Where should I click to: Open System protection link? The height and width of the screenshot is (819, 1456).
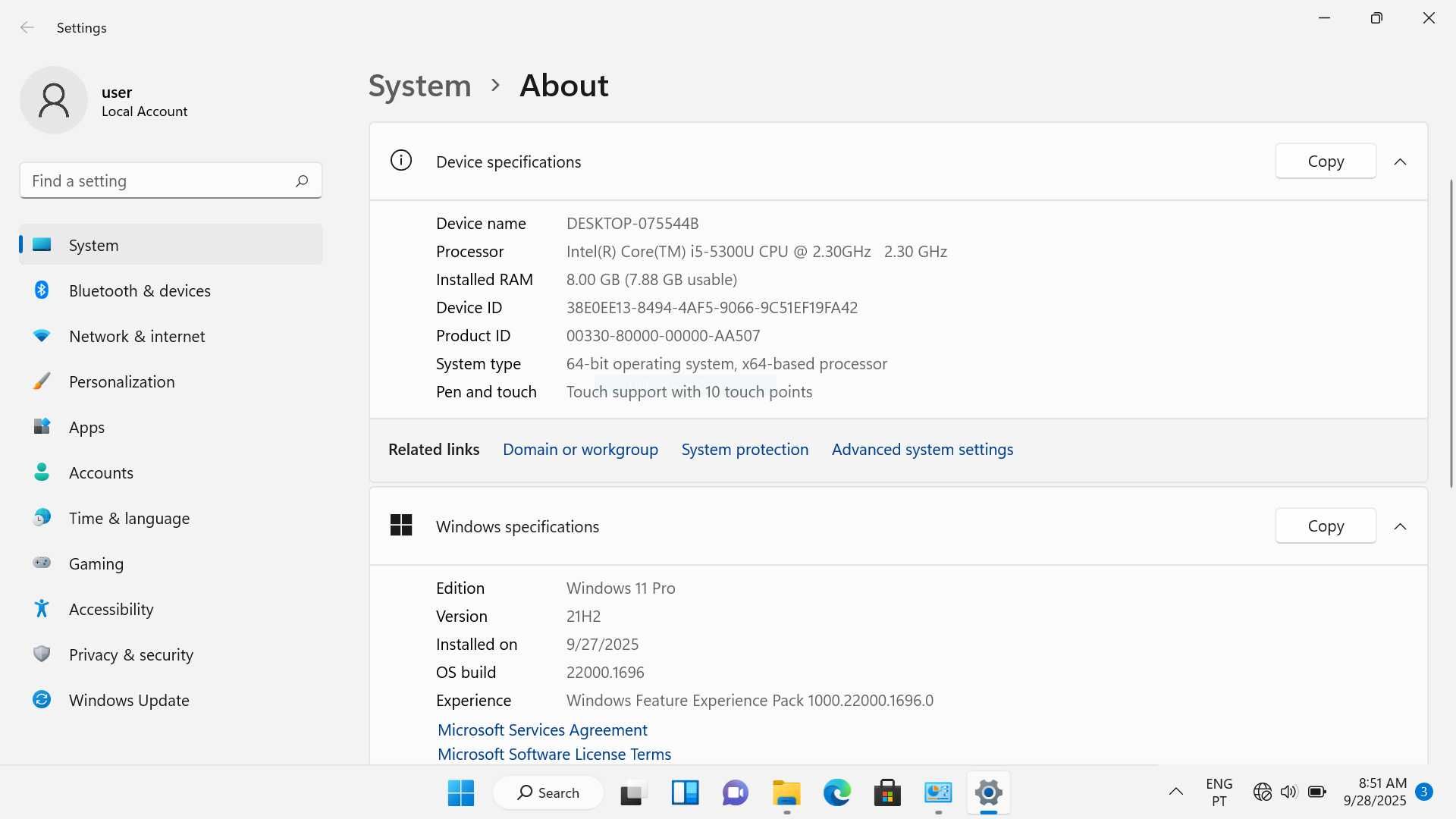745,450
